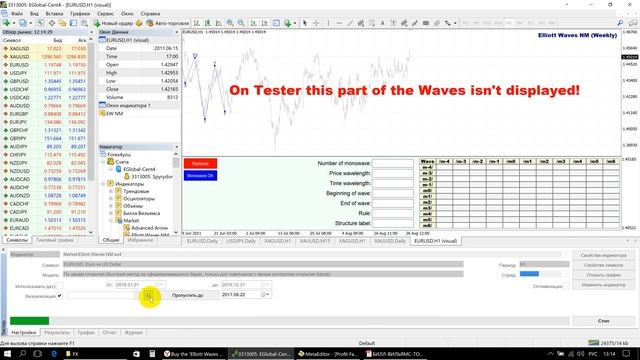Collapse the Индикаторы tree node
This screenshot has height=360, width=640.
(104, 184)
